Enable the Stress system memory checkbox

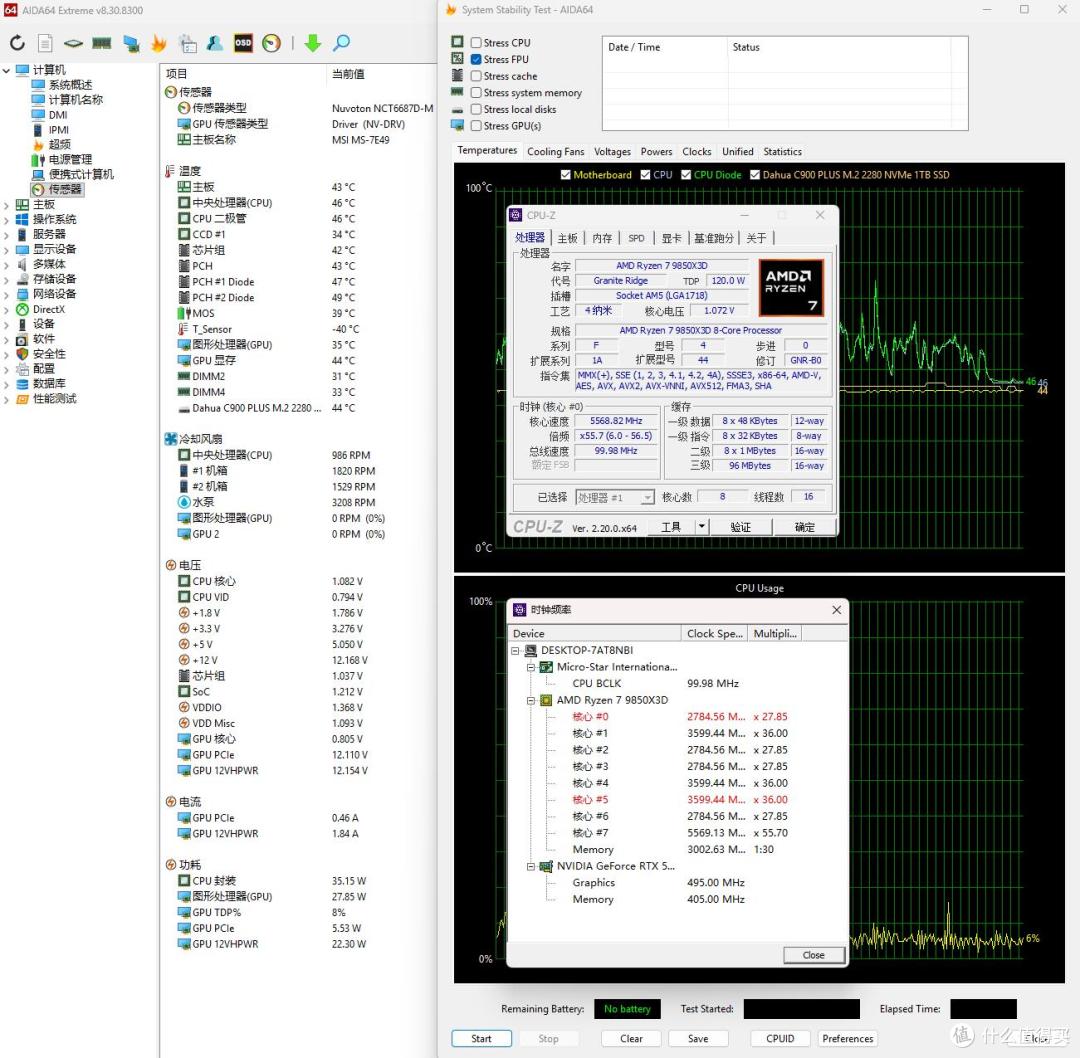[x=476, y=92]
